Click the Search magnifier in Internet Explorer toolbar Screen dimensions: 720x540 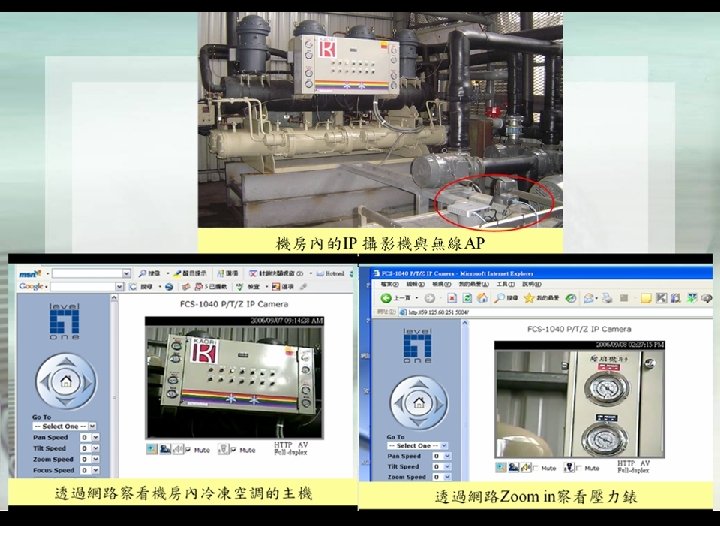click(x=499, y=298)
